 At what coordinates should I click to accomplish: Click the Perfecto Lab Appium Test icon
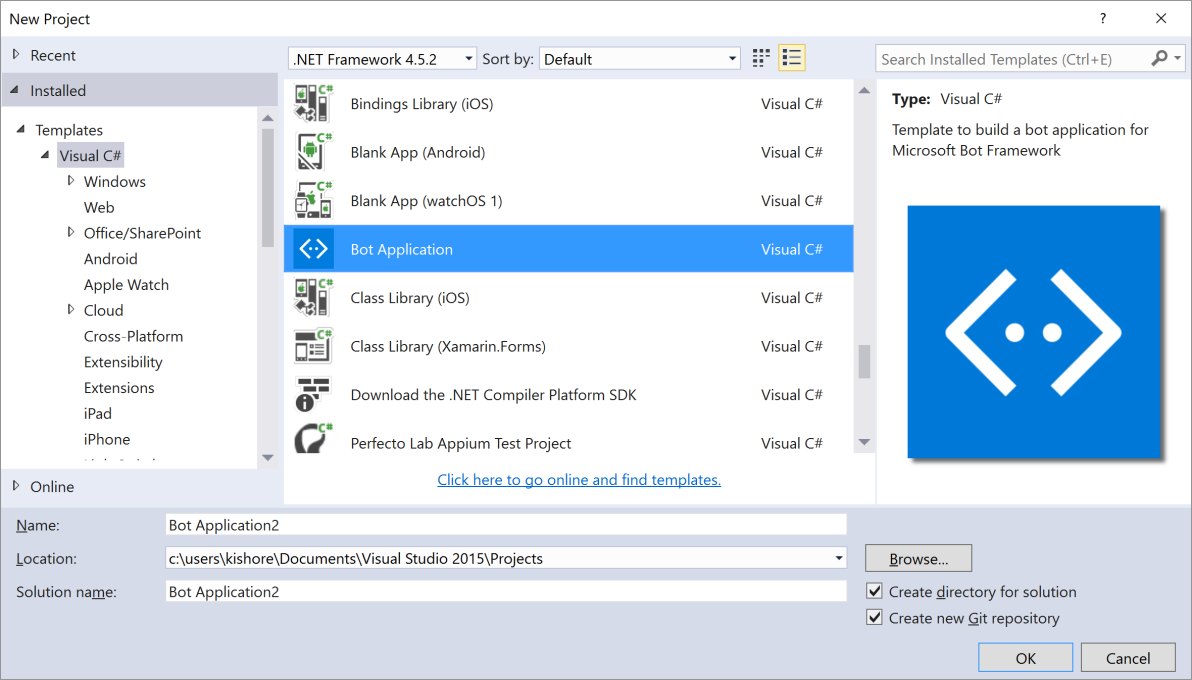click(314, 439)
